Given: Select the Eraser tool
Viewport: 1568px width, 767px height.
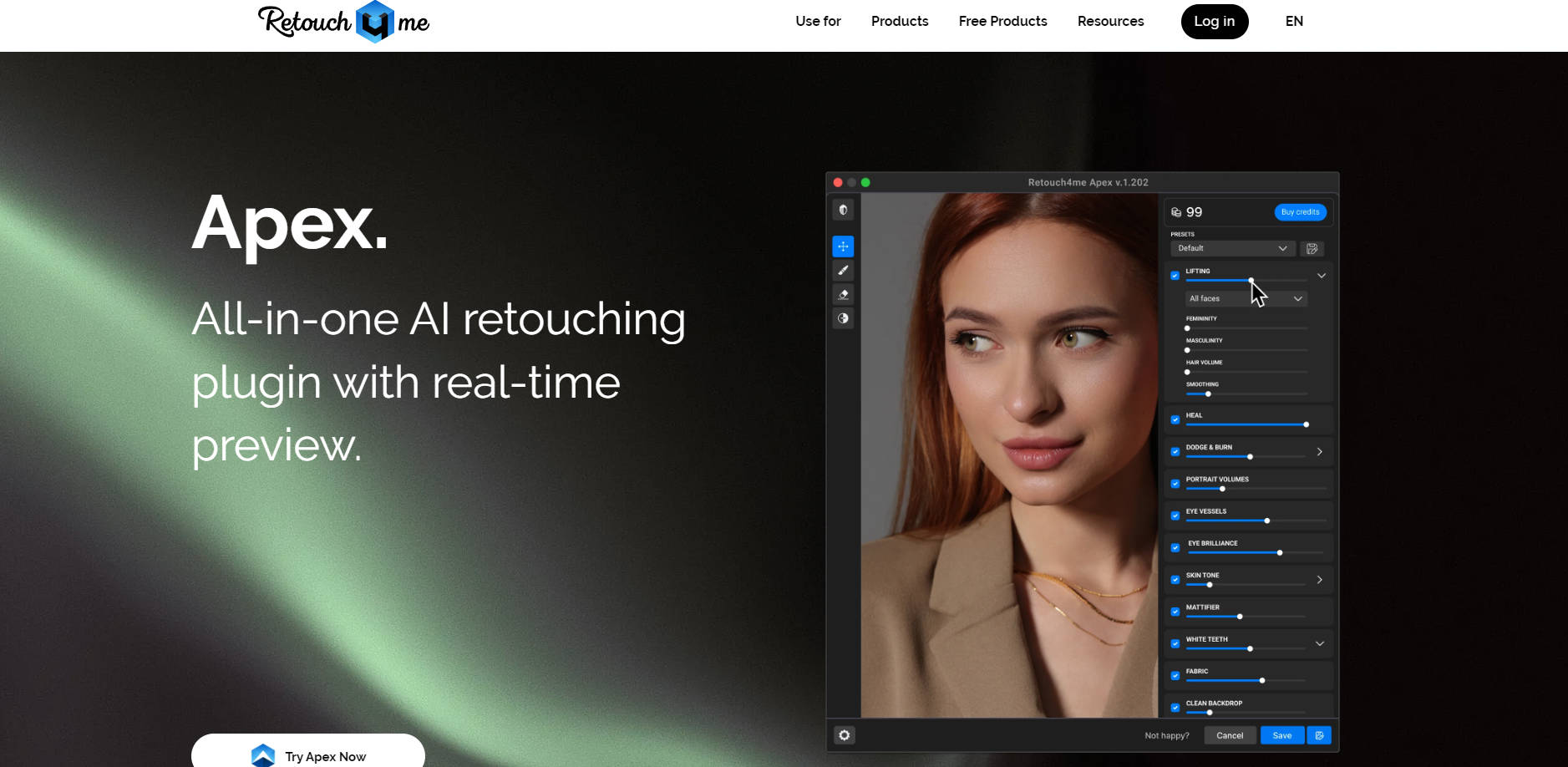Looking at the screenshot, I should 844,294.
